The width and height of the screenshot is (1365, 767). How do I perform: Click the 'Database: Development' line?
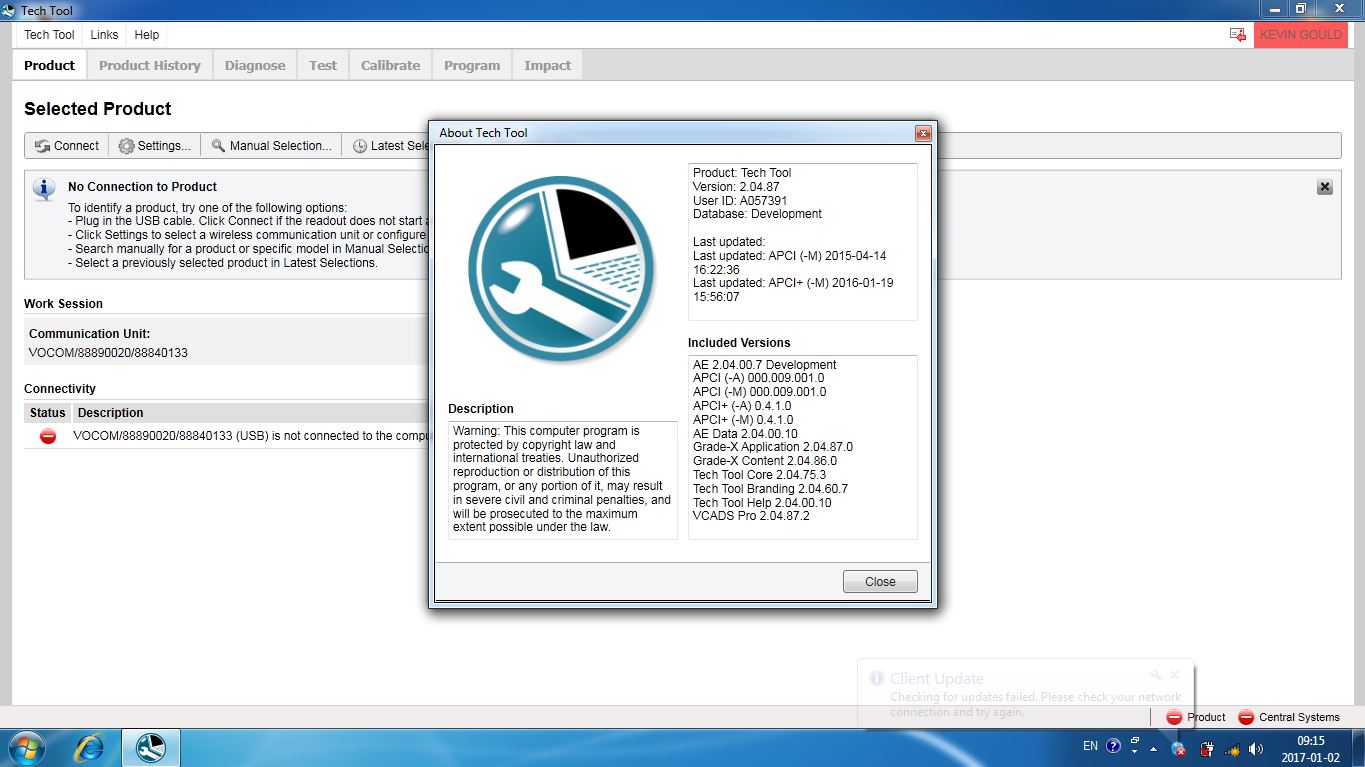click(757, 214)
